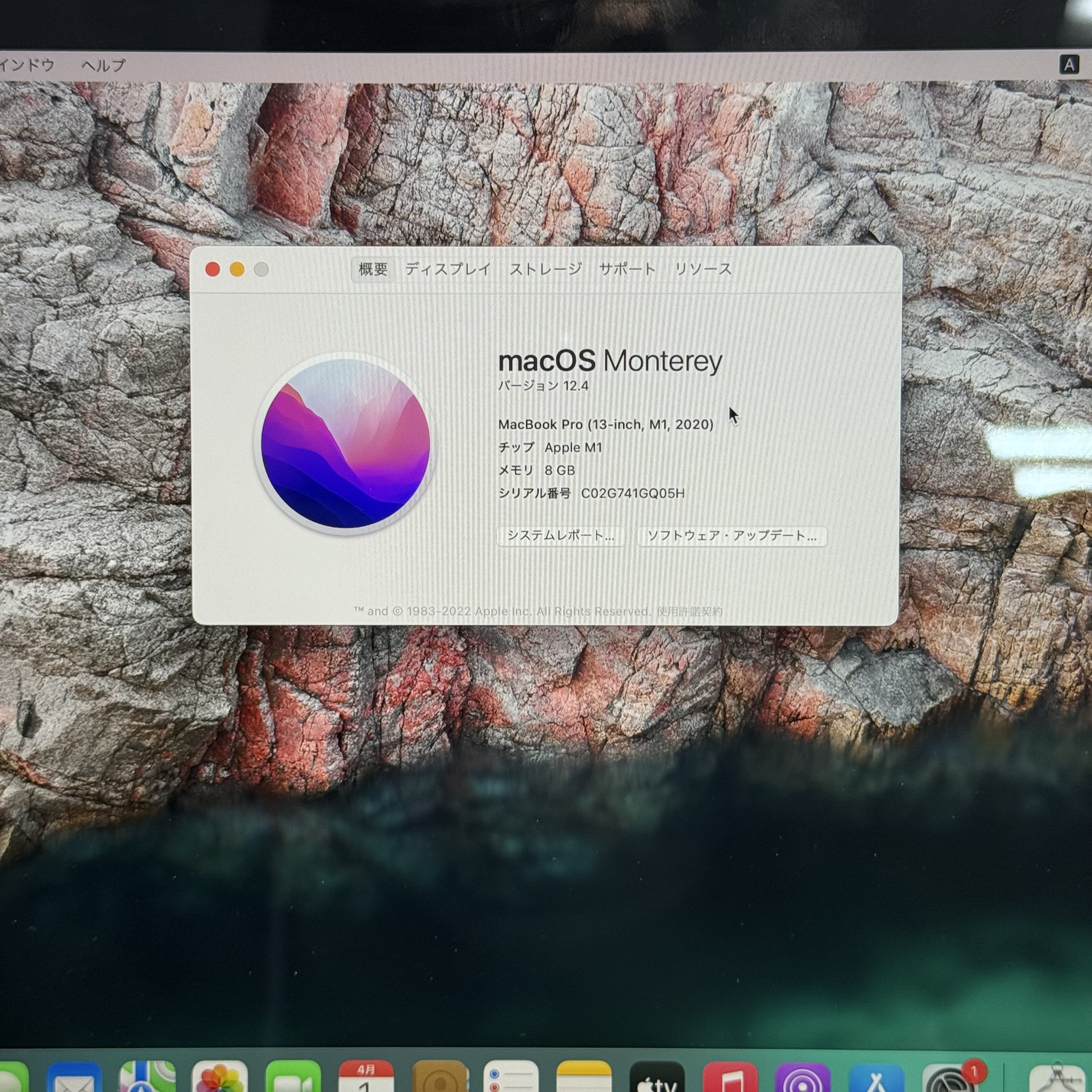
Task: Launch FaceTime from the dock
Action: (293, 1077)
